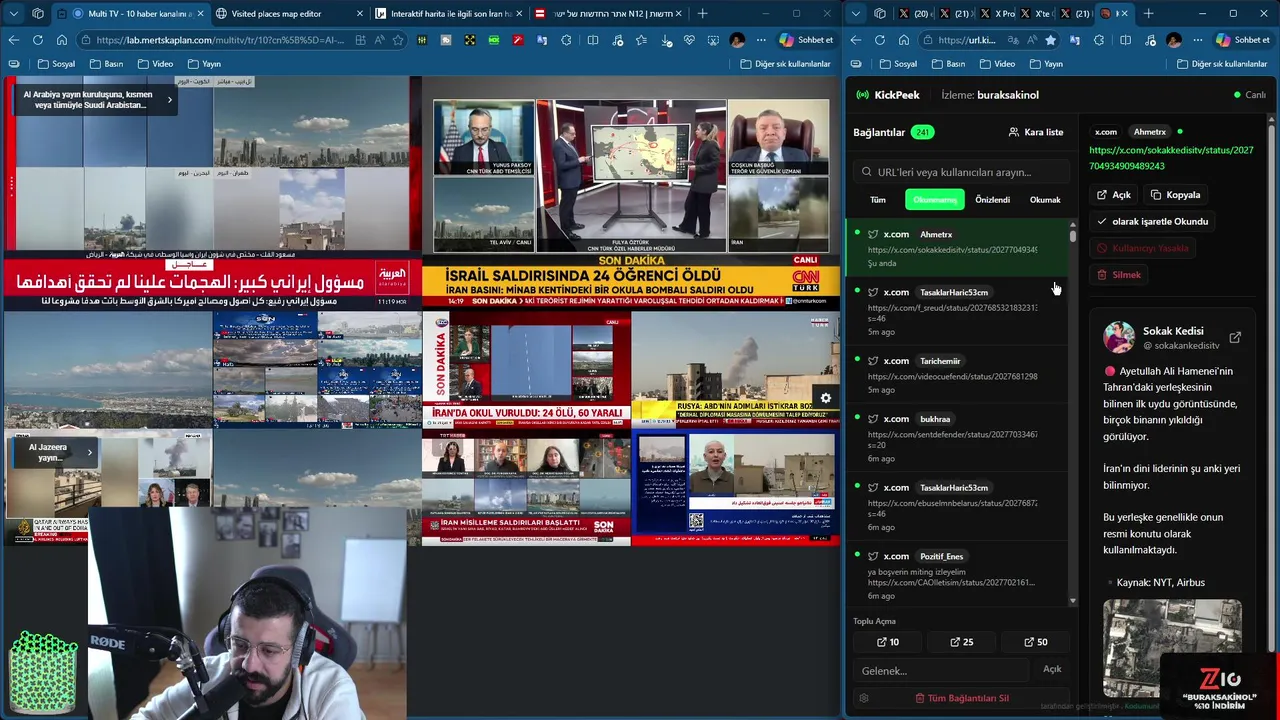This screenshot has width=1280, height=720.
Task: Select the Multi TV - 10 haber kanalını tab
Action: [x=130, y=14]
